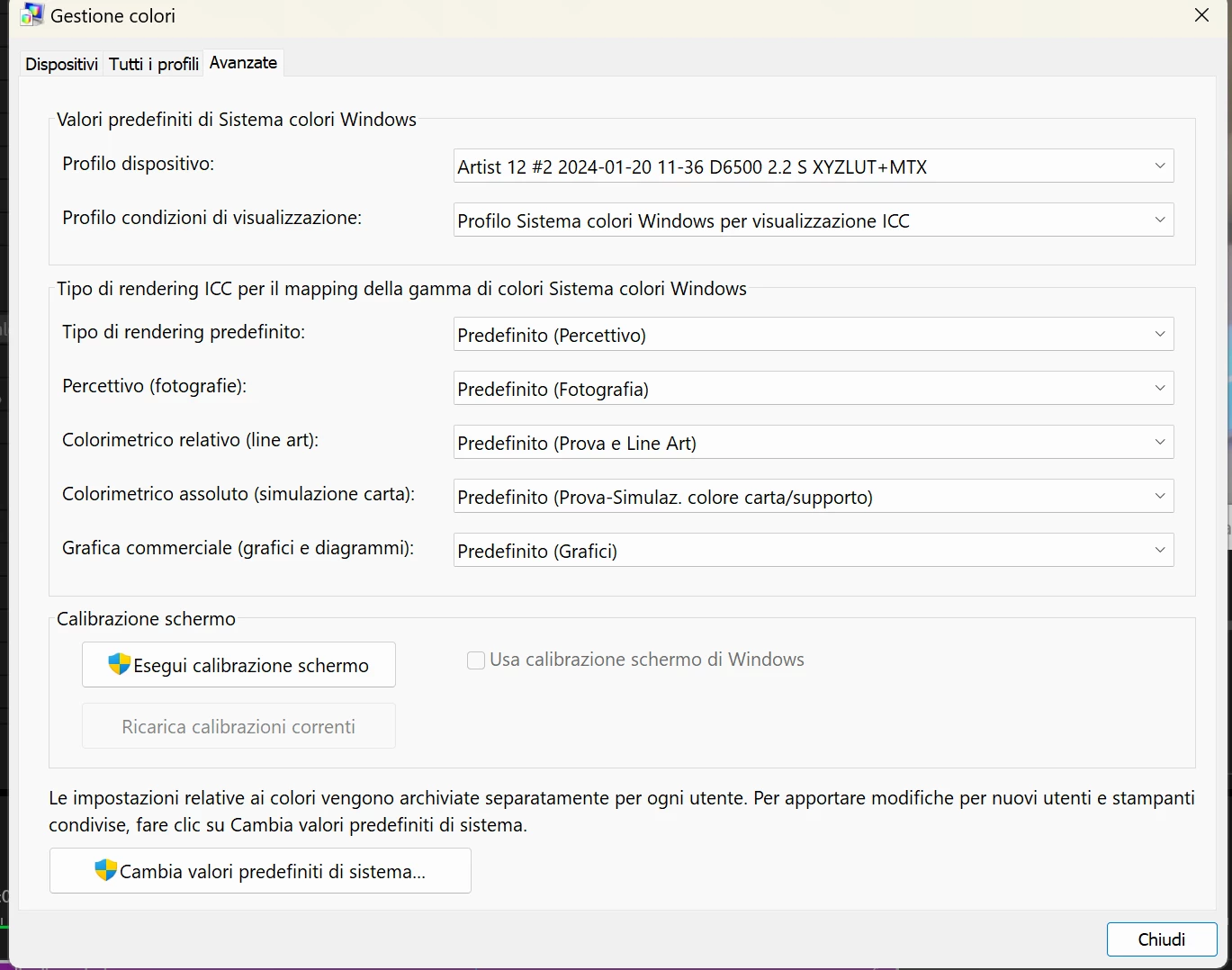Click Ricarica calibrazioni correnti button
The height and width of the screenshot is (970, 1232).
(x=238, y=726)
